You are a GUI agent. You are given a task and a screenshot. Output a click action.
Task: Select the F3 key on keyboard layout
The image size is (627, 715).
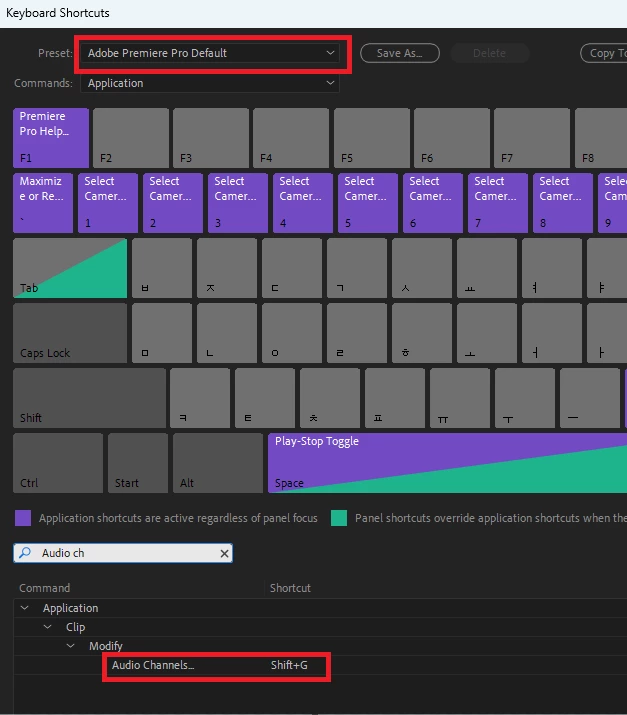tap(211, 138)
